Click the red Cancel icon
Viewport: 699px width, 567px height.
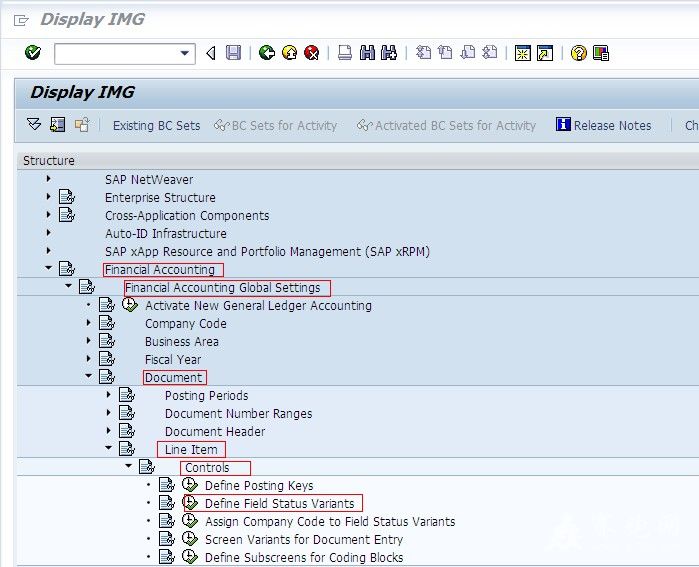pos(312,53)
